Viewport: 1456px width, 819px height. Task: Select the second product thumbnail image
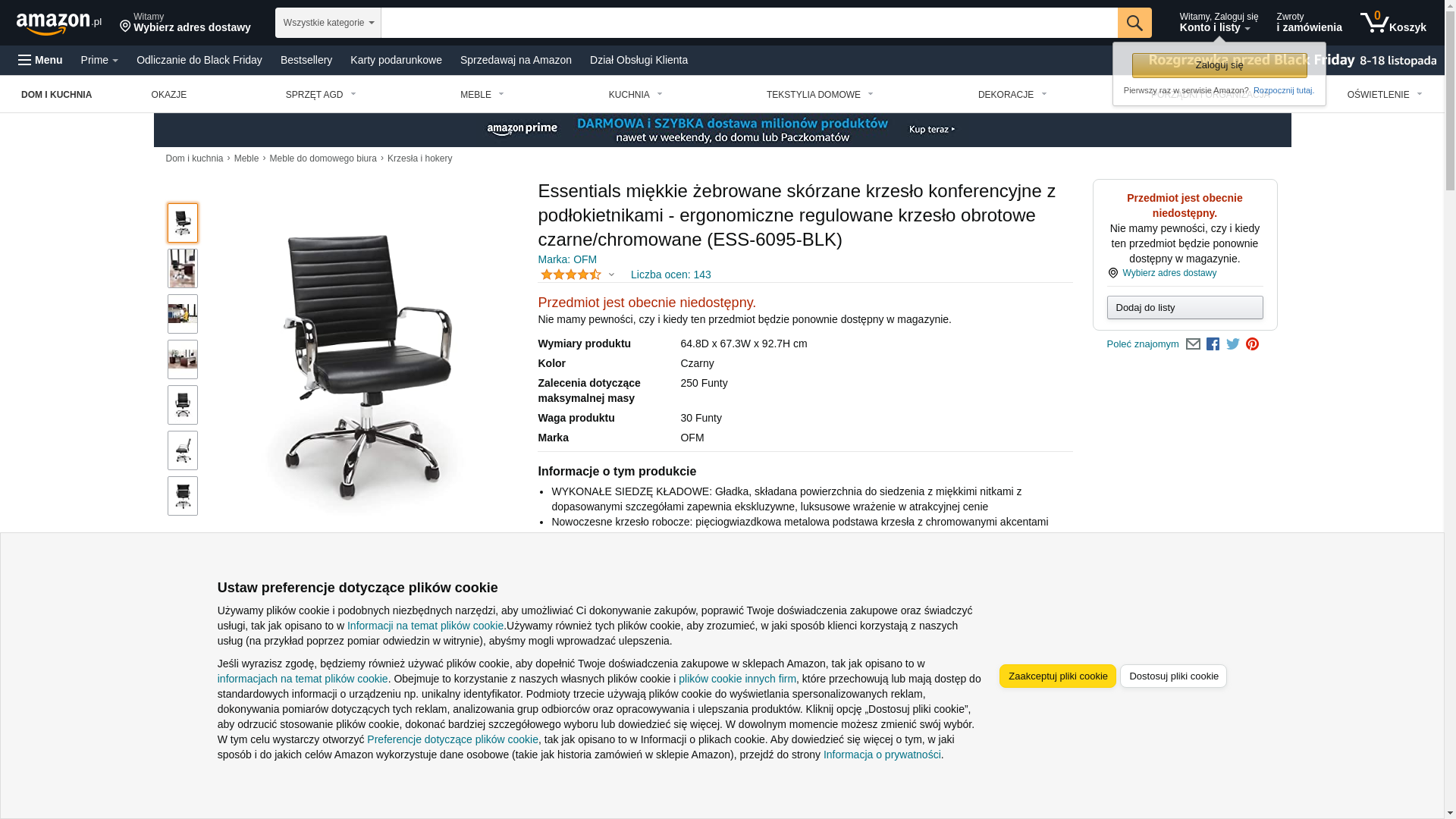coord(183,268)
